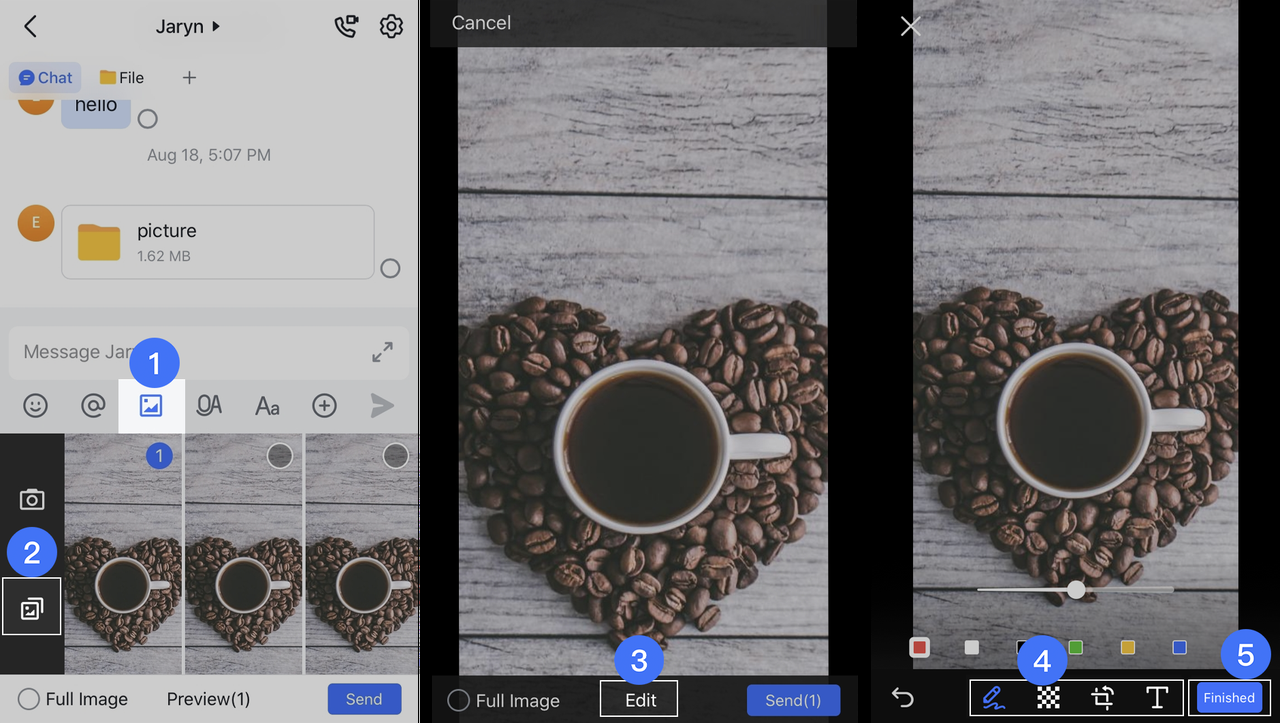Viewport: 1280px width, 723px height.
Task: Click the emoji smiley icon
Action: pos(36,405)
